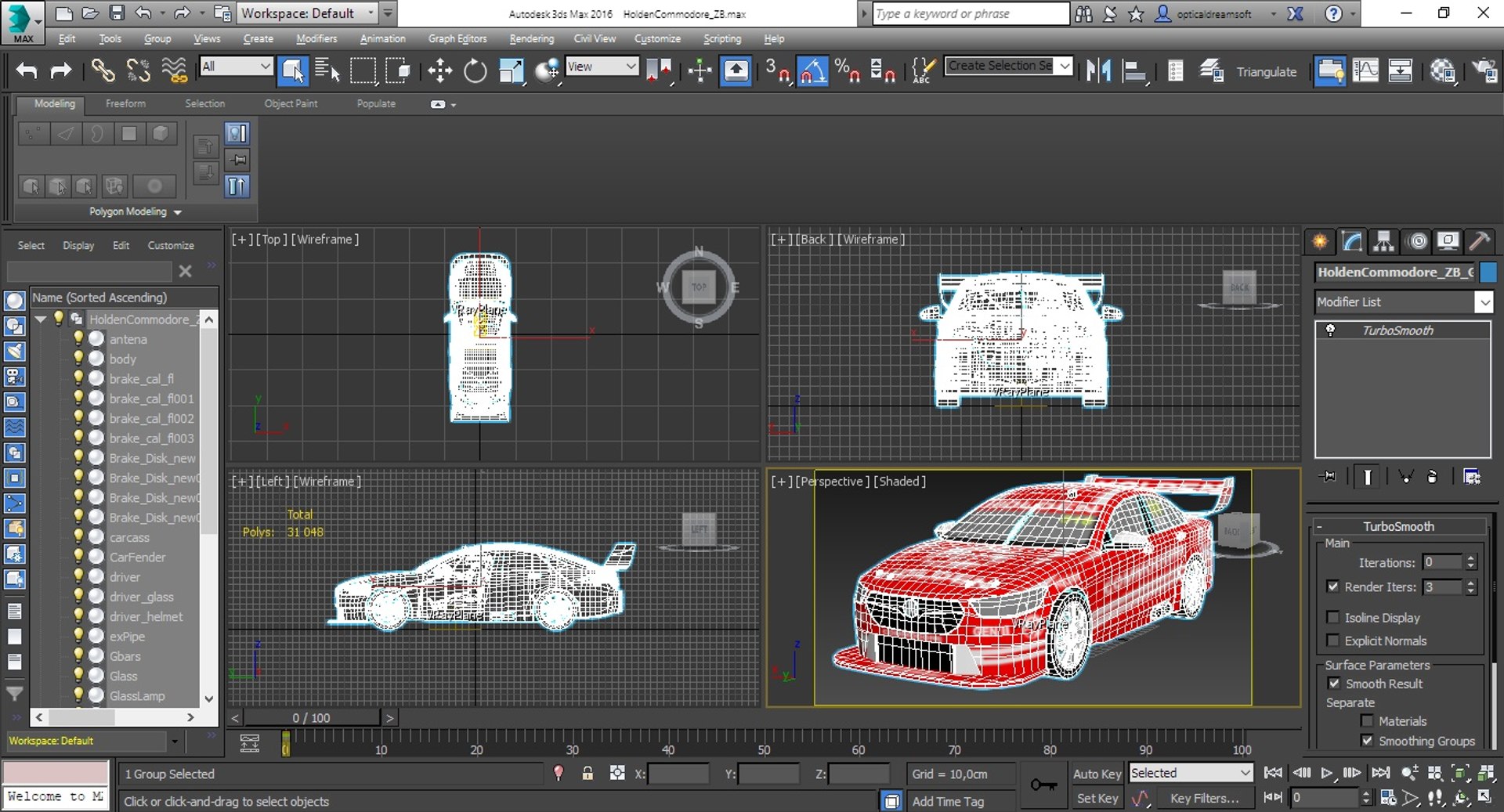
Task: Toggle the Smooth Result checkbox
Action: point(1334,684)
